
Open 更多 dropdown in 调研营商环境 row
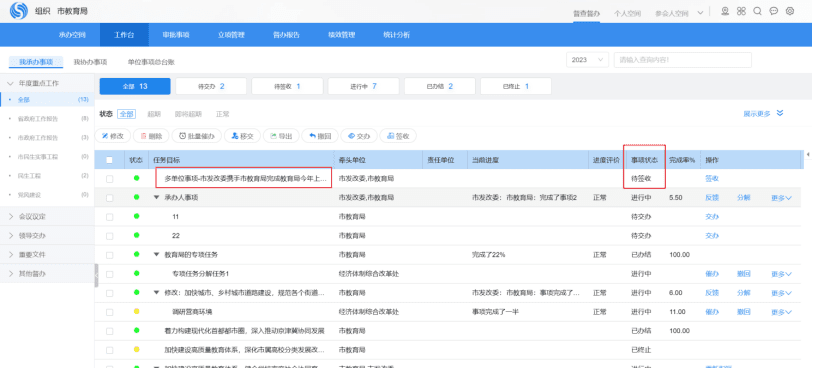[x=782, y=312]
